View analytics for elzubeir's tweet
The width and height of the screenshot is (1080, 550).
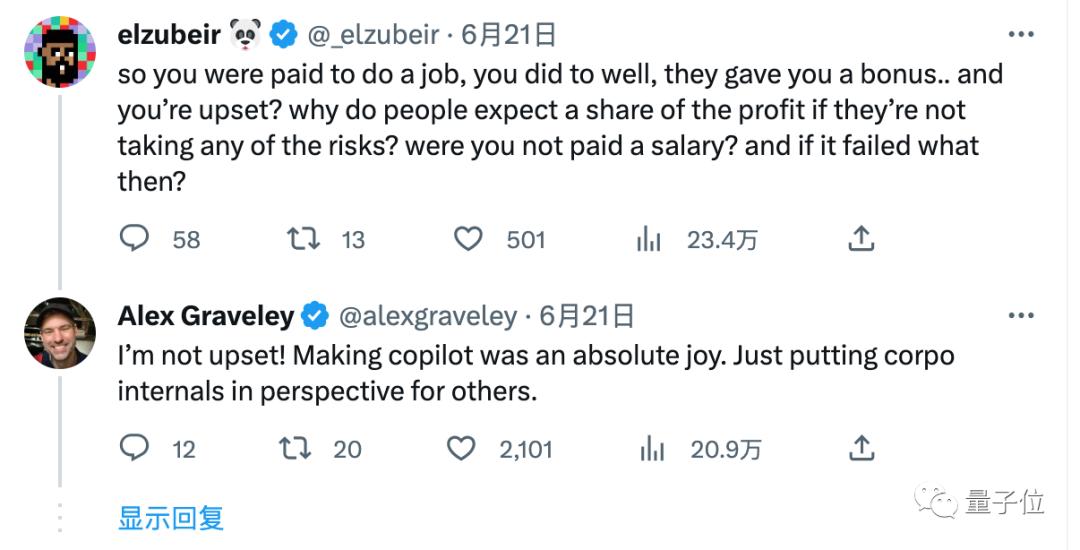[x=650, y=239]
